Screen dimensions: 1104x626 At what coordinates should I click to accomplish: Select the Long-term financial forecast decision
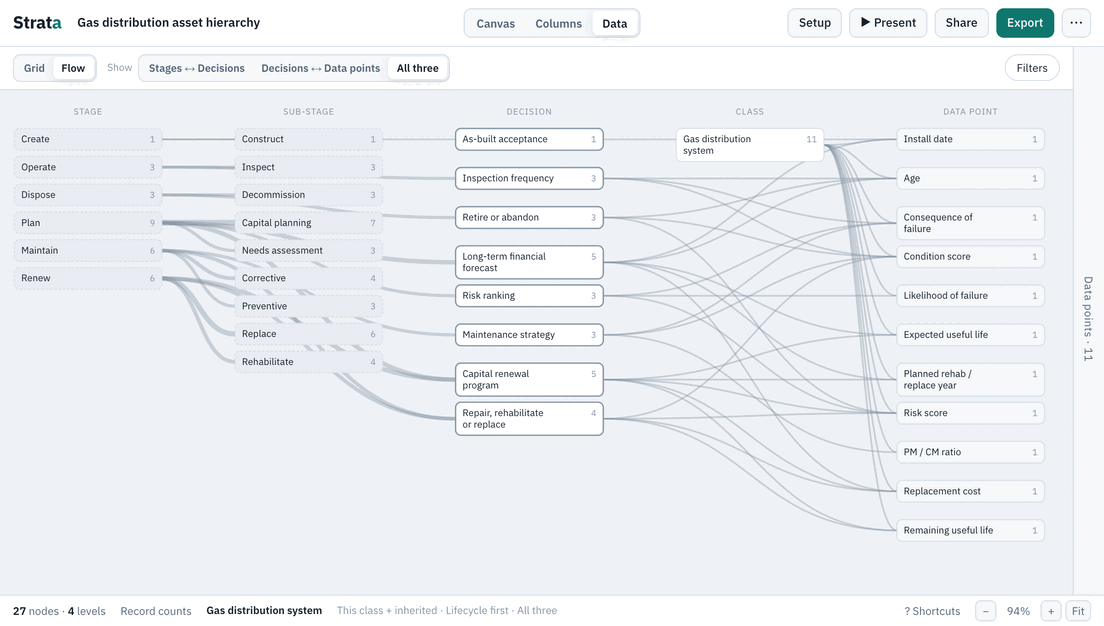(529, 262)
